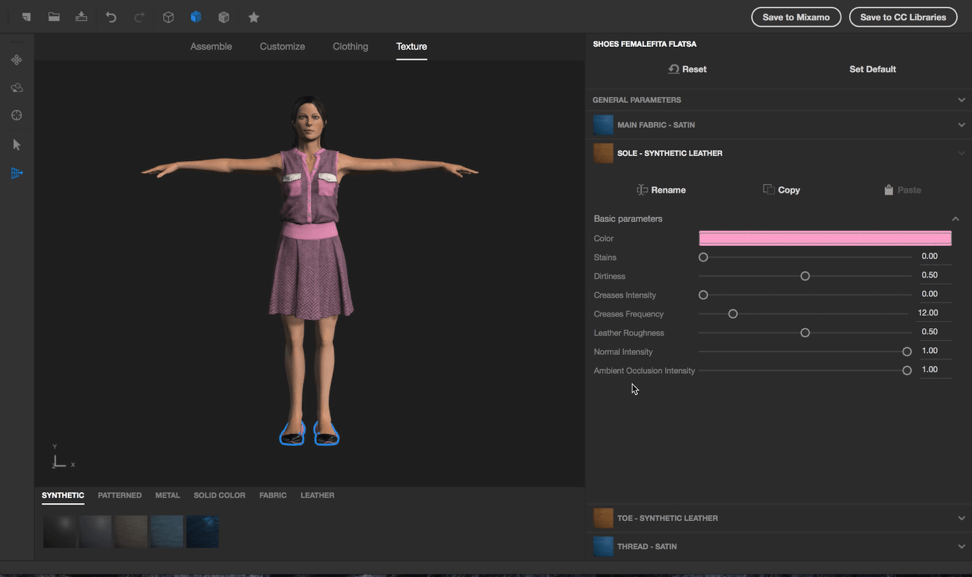Viewport: 972px width, 577px height.
Task: Select the second dark grey material thumbnail
Action: point(95,532)
